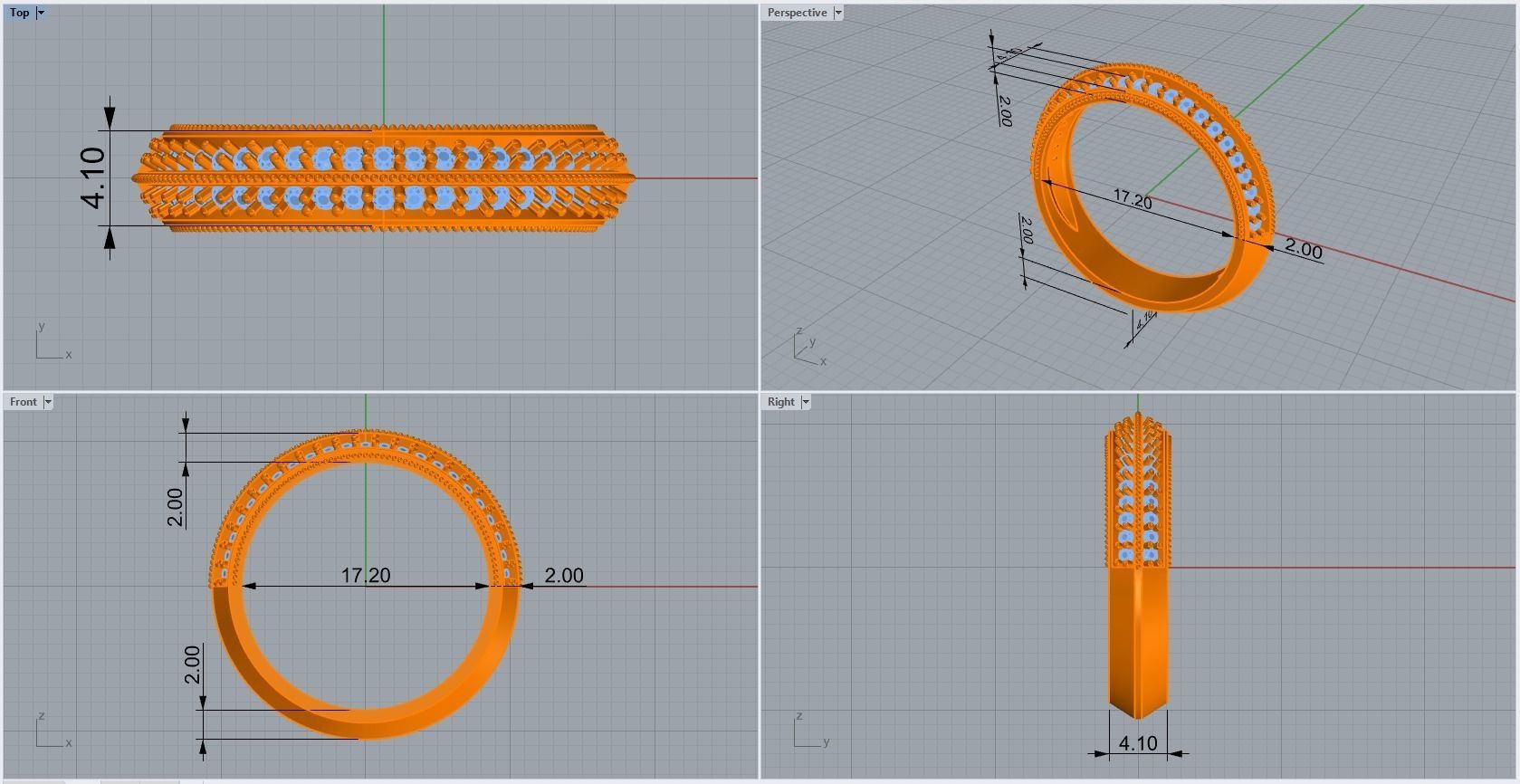
Task: Select the 4.10 dimension in Top viewport
Action: coord(94,177)
